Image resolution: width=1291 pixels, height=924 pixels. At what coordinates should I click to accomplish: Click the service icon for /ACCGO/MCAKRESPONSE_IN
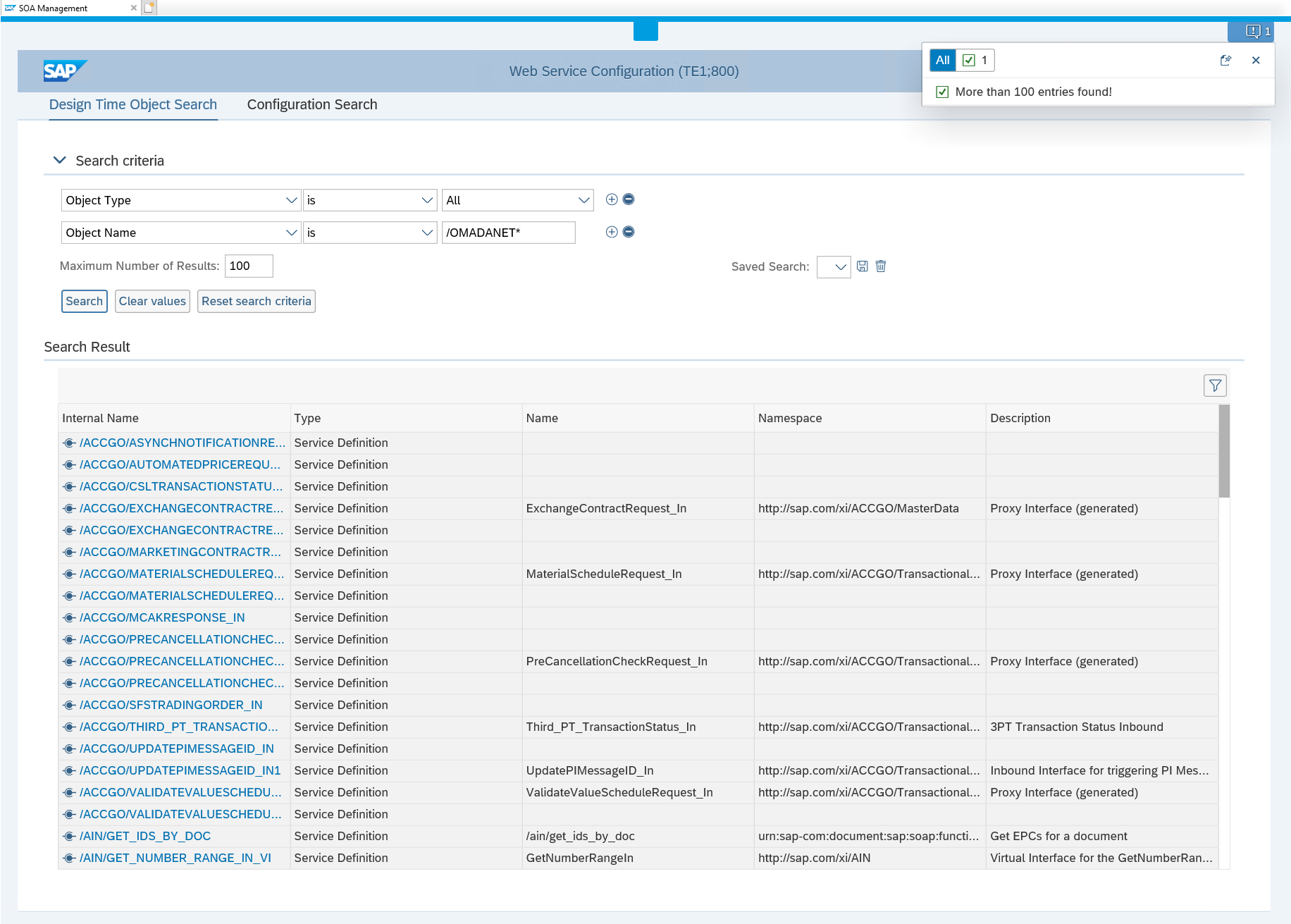click(69, 617)
